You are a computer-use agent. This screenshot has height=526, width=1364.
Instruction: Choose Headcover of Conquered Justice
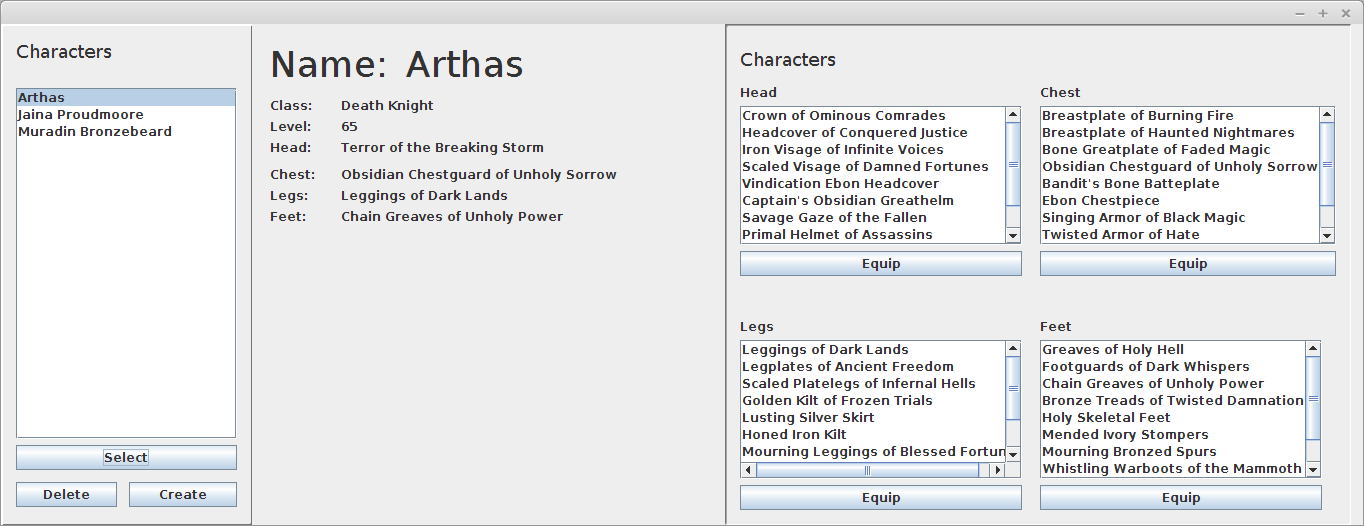pyautogui.click(x=873, y=132)
